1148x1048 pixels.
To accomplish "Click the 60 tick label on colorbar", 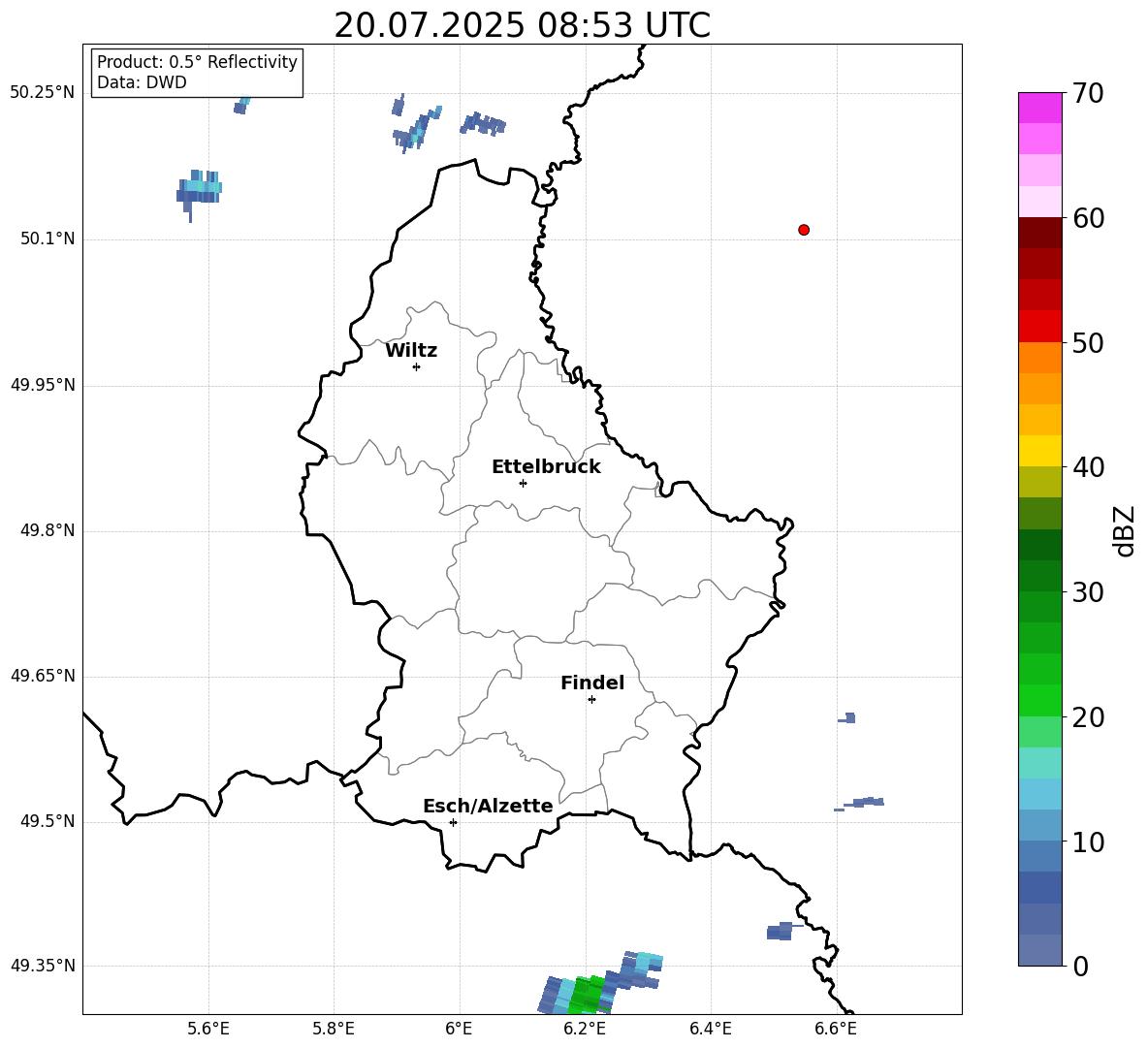I will [x=1088, y=218].
